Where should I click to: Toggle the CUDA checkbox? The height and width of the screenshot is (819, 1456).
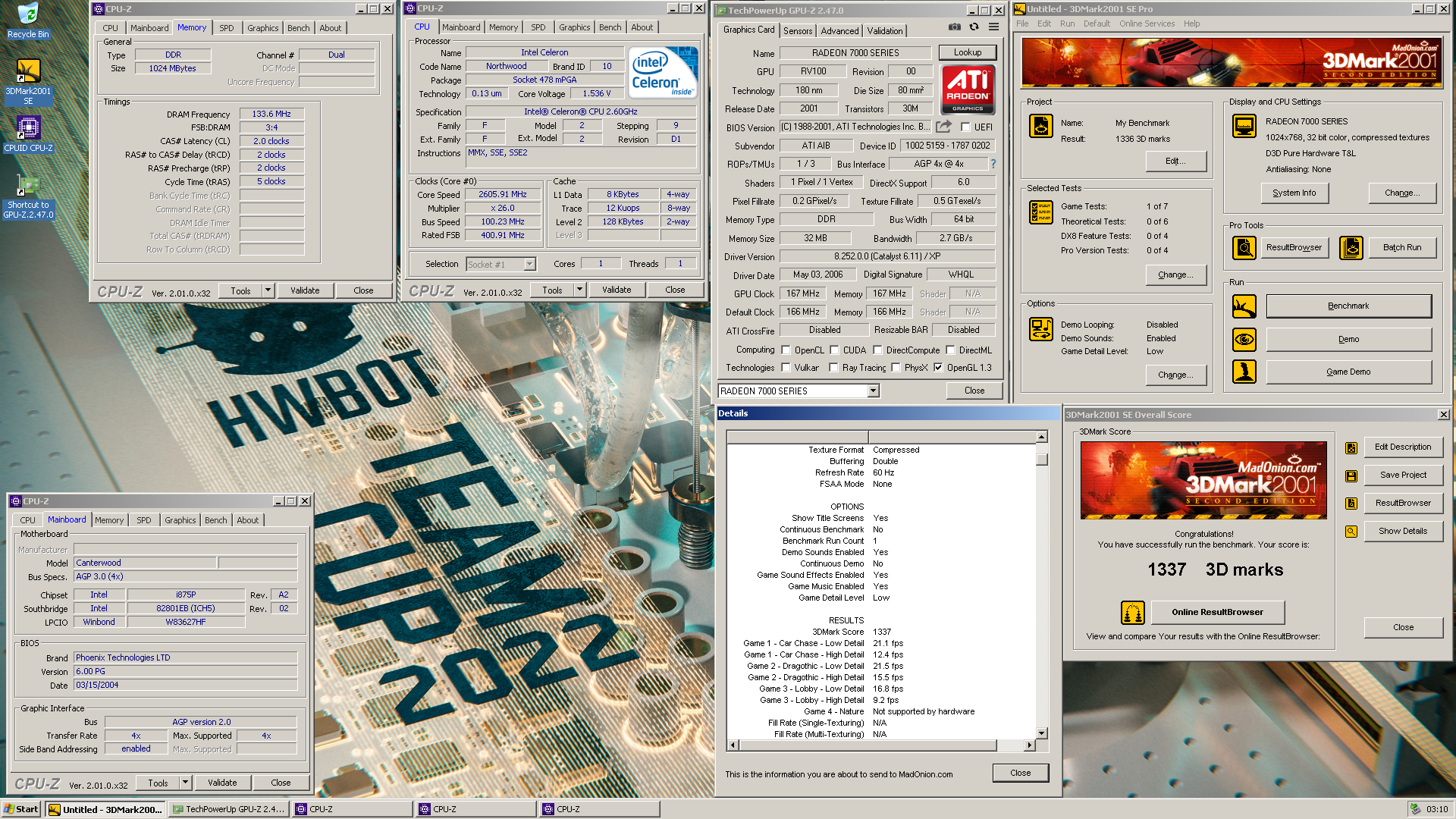point(834,350)
